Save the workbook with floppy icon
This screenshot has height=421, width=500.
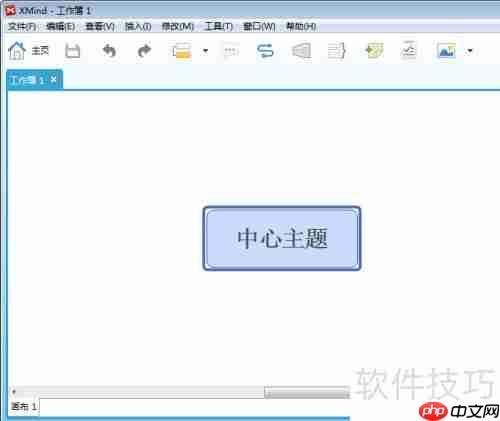(72, 51)
